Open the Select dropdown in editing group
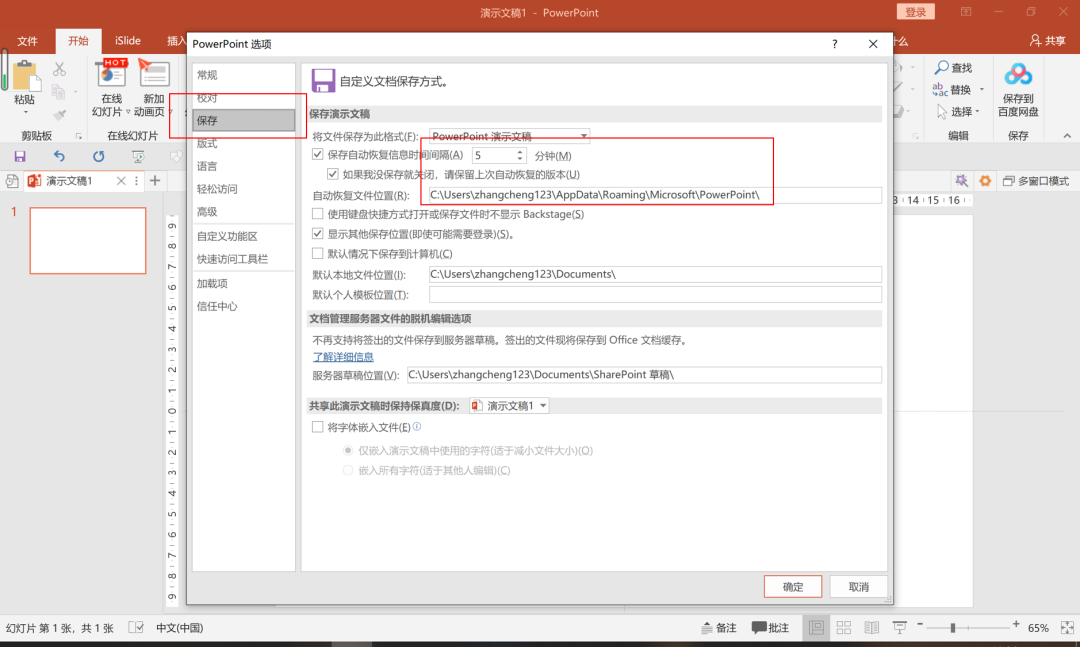1080x647 pixels. click(x=977, y=112)
